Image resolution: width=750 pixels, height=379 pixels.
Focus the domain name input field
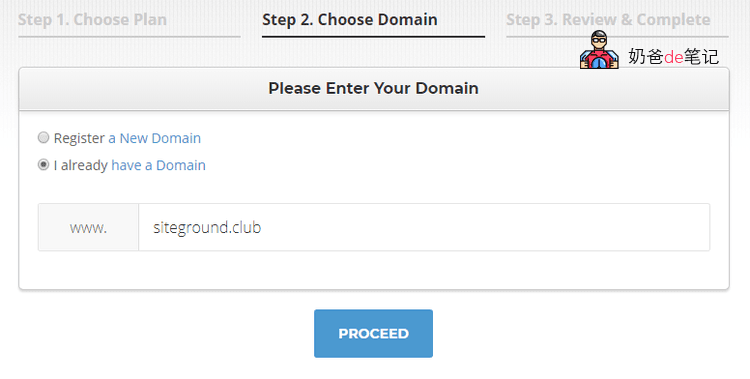coord(424,227)
